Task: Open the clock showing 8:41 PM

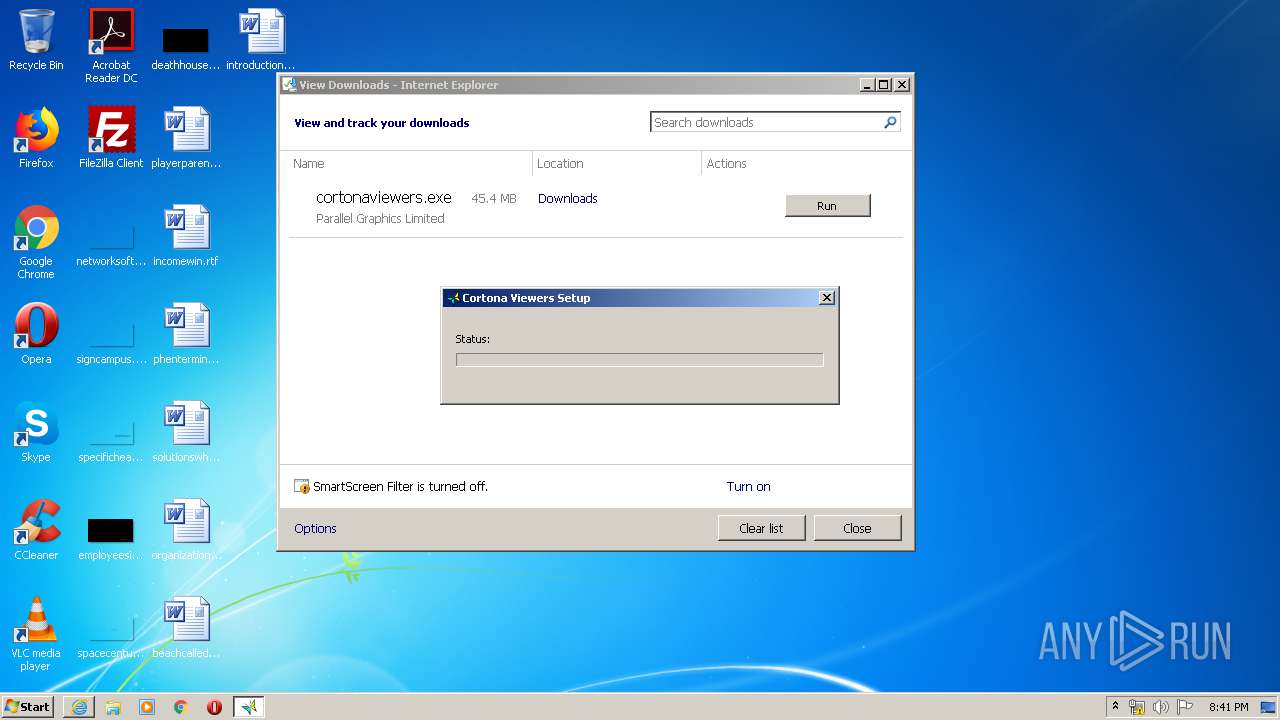Action: pyautogui.click(x=1228, y=707)
